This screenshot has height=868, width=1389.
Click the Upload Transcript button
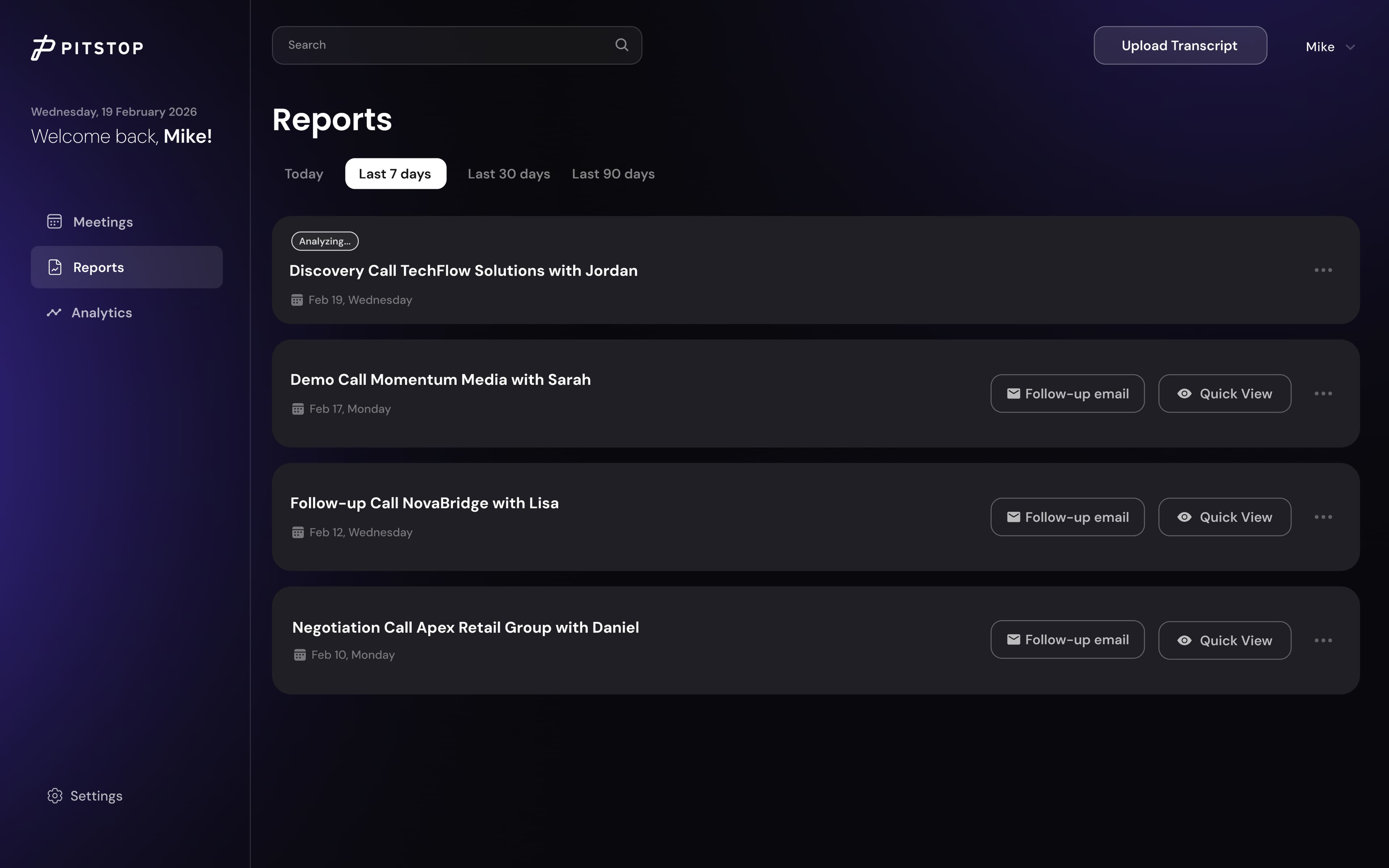point(1180,45)
